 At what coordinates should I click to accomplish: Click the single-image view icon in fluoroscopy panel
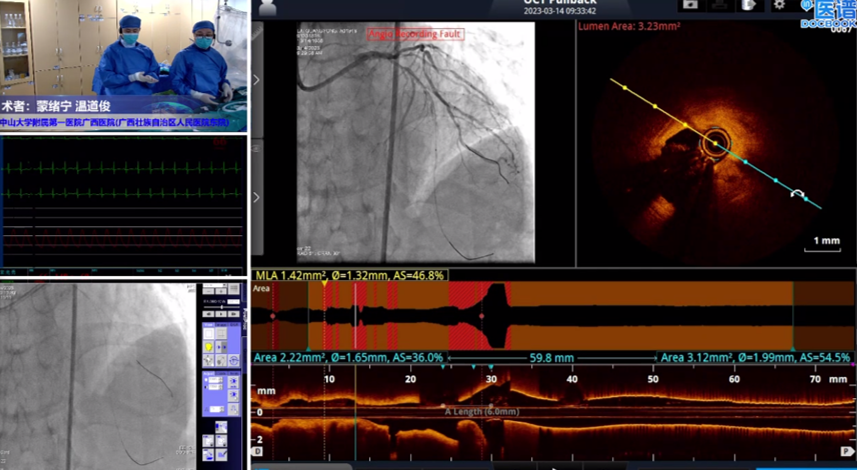pyautogui.click(x=209, y=333)
